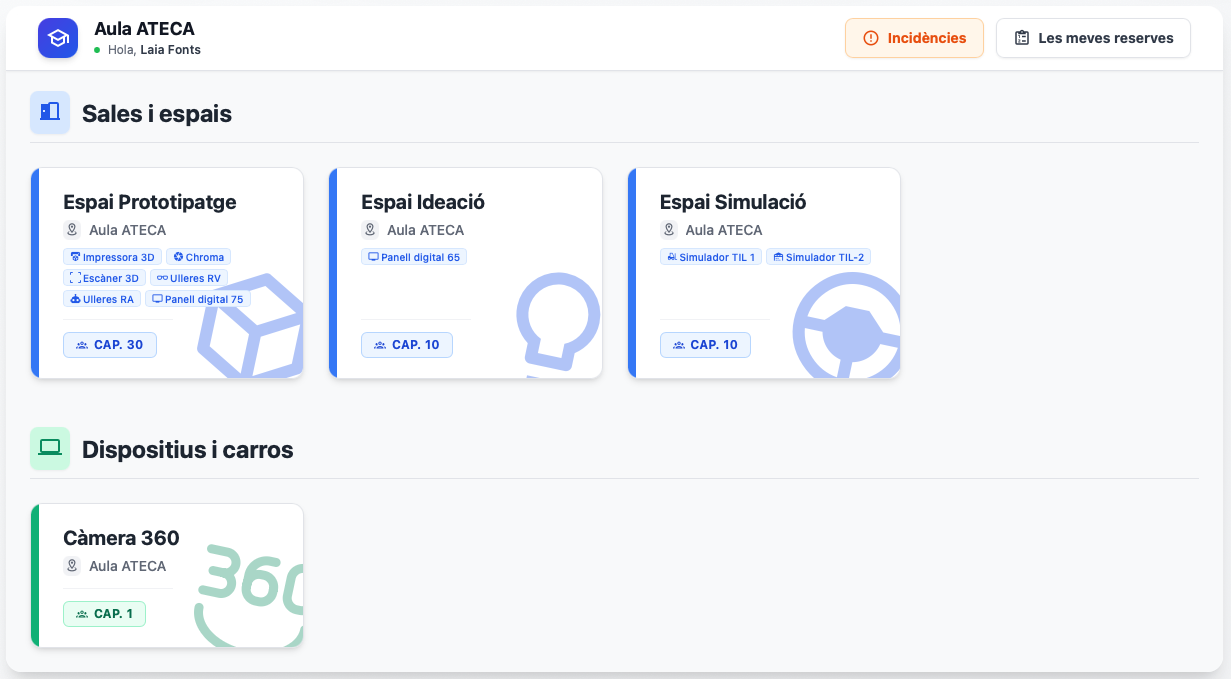
Task: Click the laptop icon beside Dispositius i carros
Action: [x=50, y=449]
